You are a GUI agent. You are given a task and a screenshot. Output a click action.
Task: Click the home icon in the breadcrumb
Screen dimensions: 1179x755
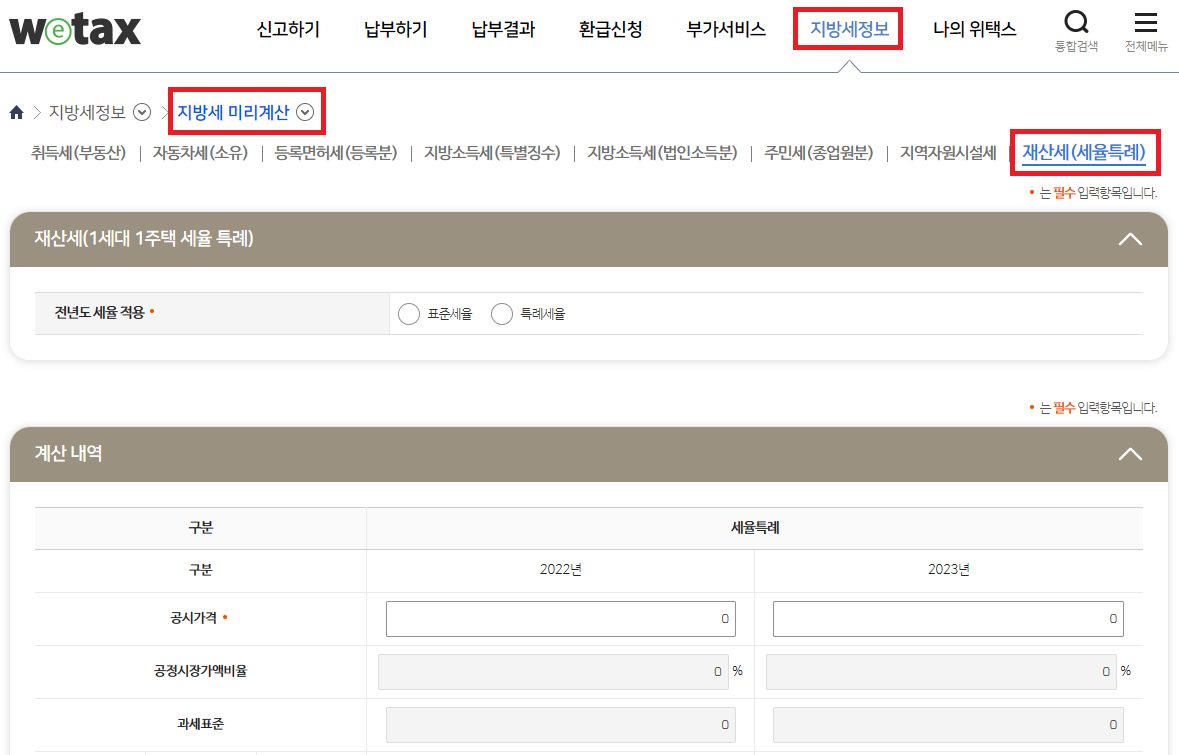point(16,113)
